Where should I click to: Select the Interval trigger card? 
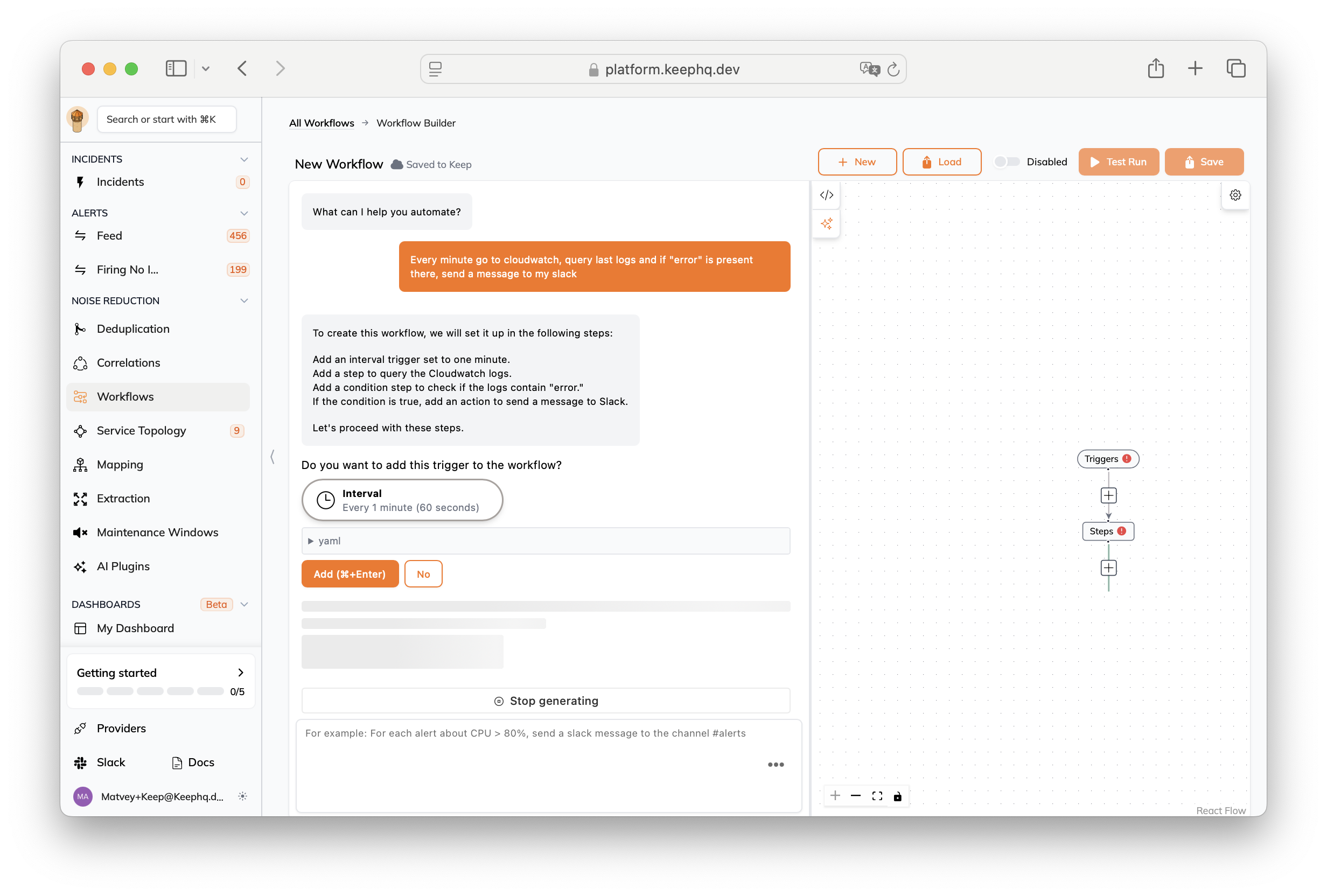pos(402,500)
